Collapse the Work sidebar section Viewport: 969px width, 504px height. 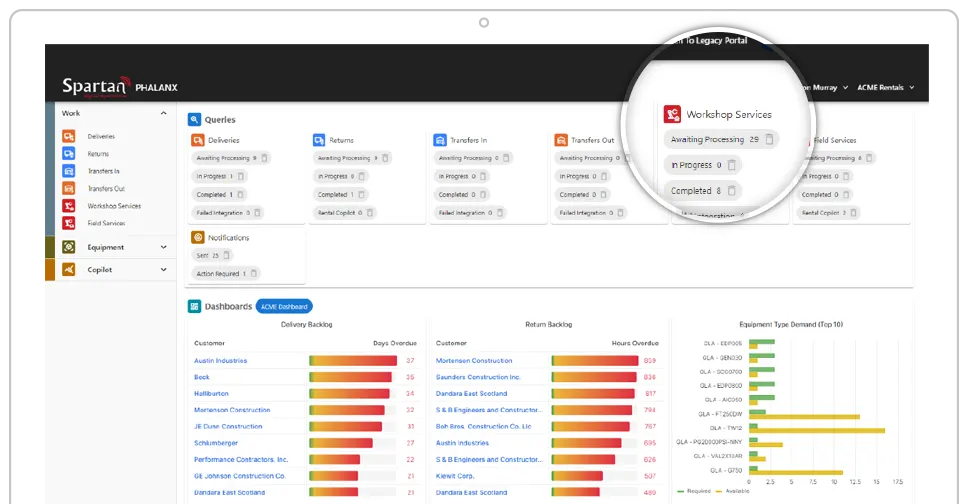(164, 113)
